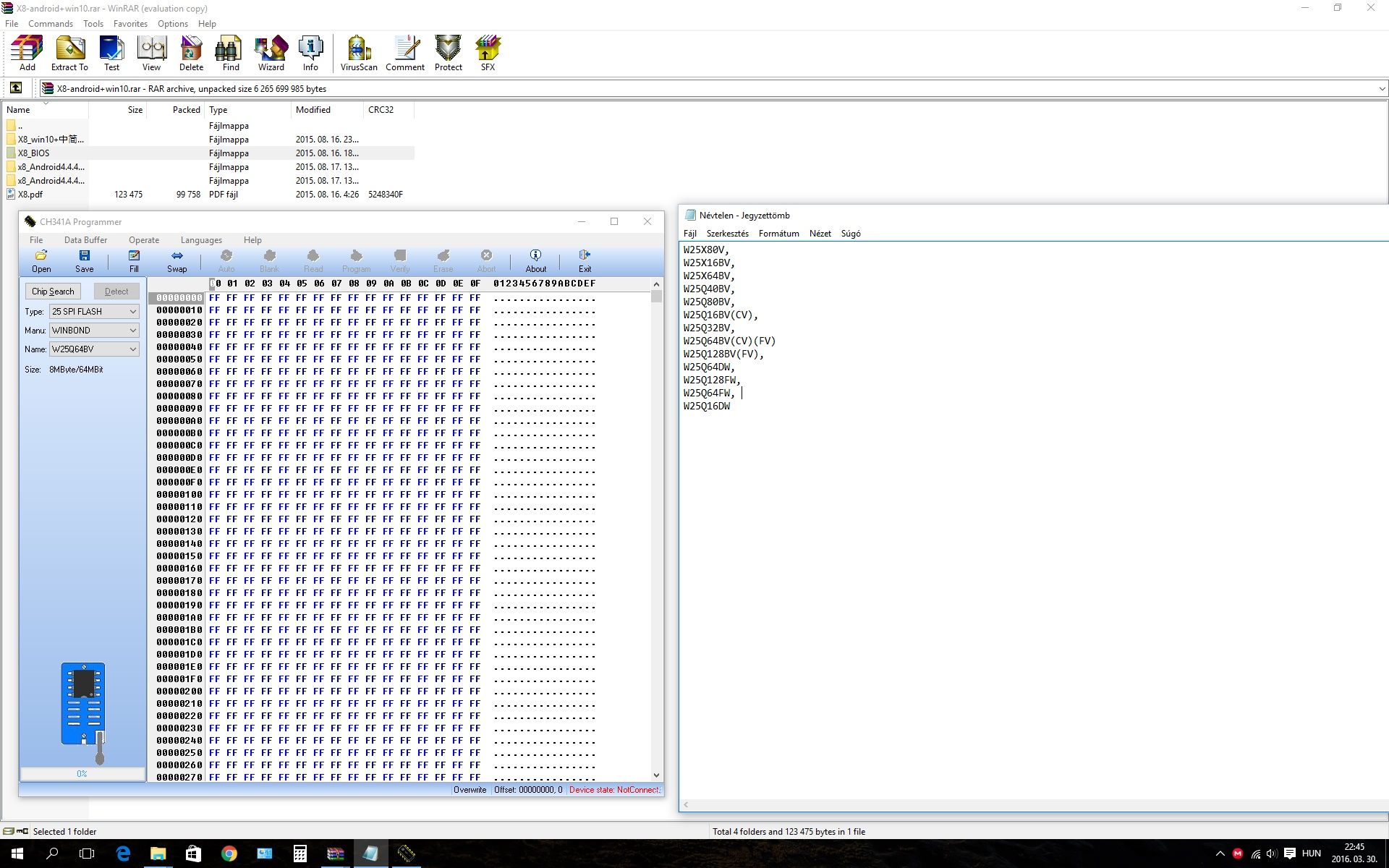Sort WinRAR list by CRC32 column
Viewport: 1389px width, 868px height.
tap(388, 110)
